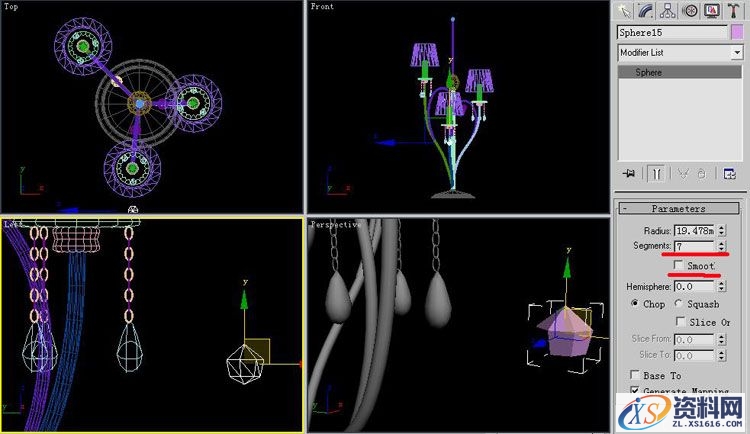Select the Chop radio button
Screen dimensions: 750x434
[635, 304]
